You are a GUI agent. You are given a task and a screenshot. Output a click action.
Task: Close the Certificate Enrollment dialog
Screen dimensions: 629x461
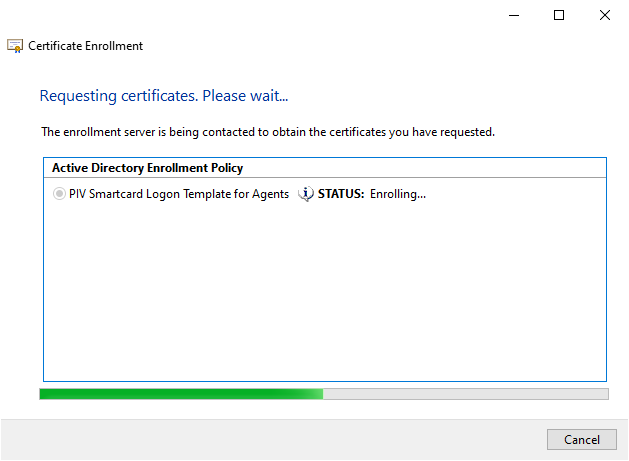point(604,15)
